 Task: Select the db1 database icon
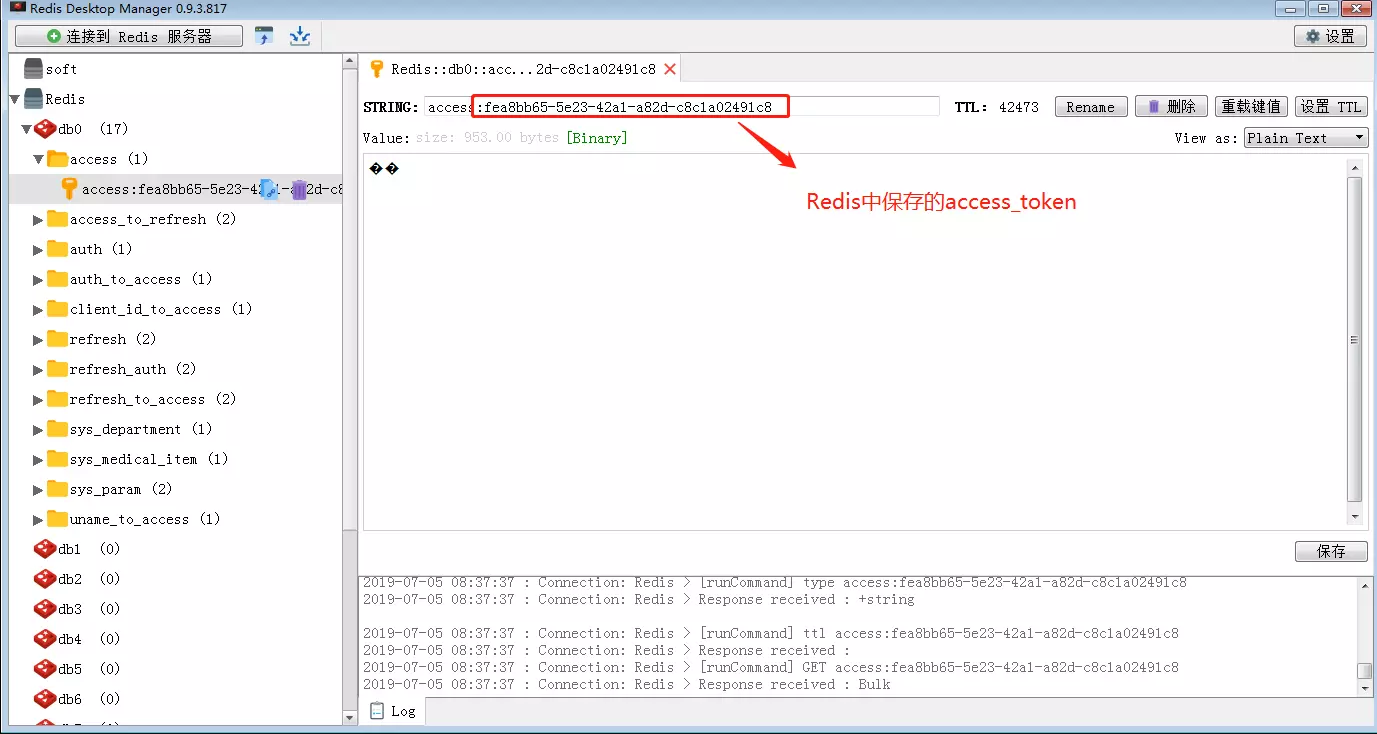coord(45,549)
